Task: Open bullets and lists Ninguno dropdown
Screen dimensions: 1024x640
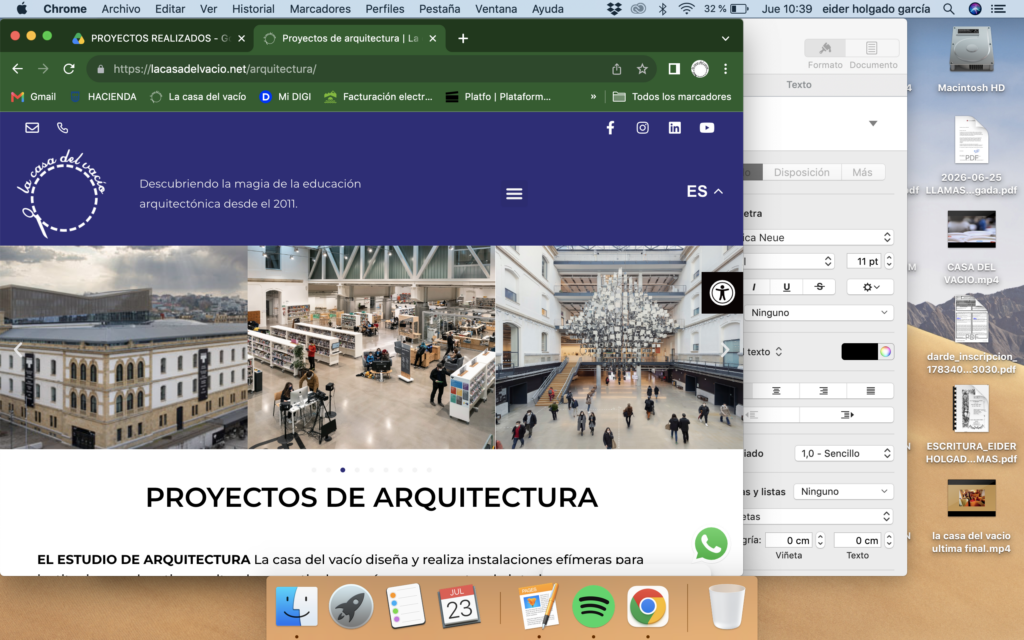Action: point(843,492)
